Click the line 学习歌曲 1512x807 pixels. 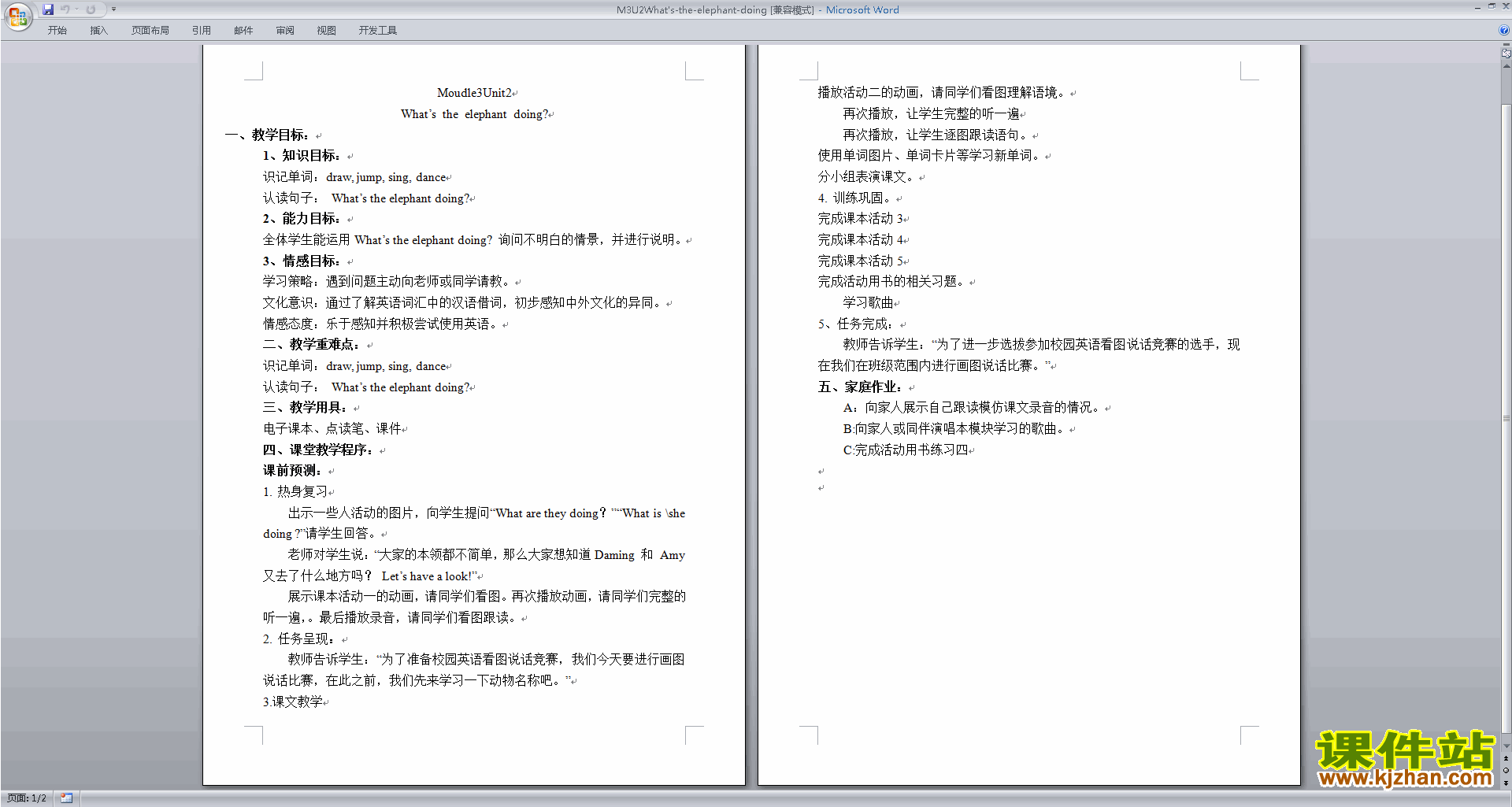(868, 303)
